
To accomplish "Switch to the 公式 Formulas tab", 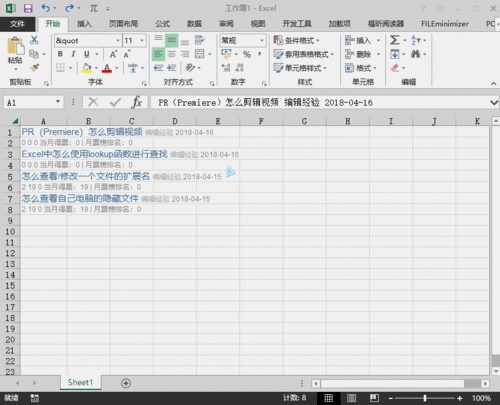I will click(x=162, y=24).
